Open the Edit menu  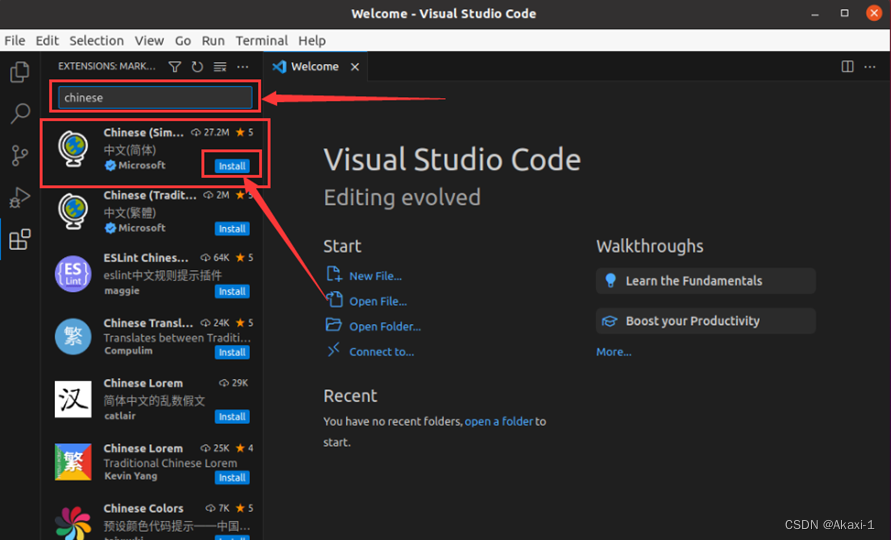(x=47, y=41)
